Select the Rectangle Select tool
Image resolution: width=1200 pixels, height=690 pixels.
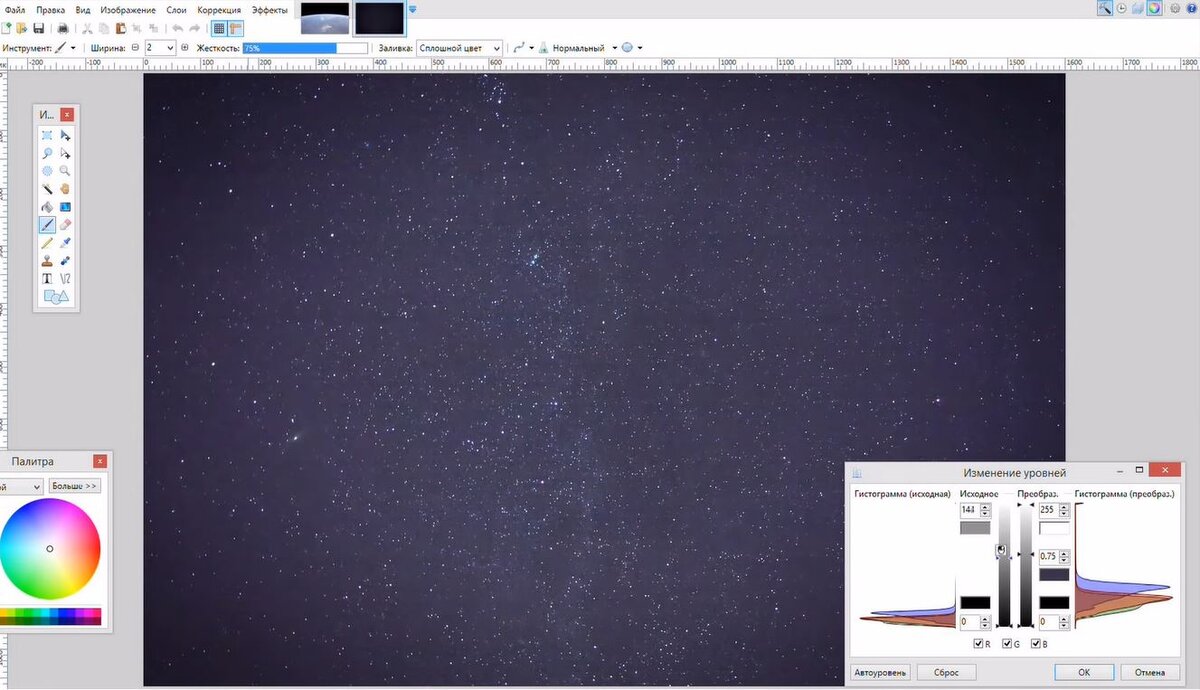click(x=47, y=135)
